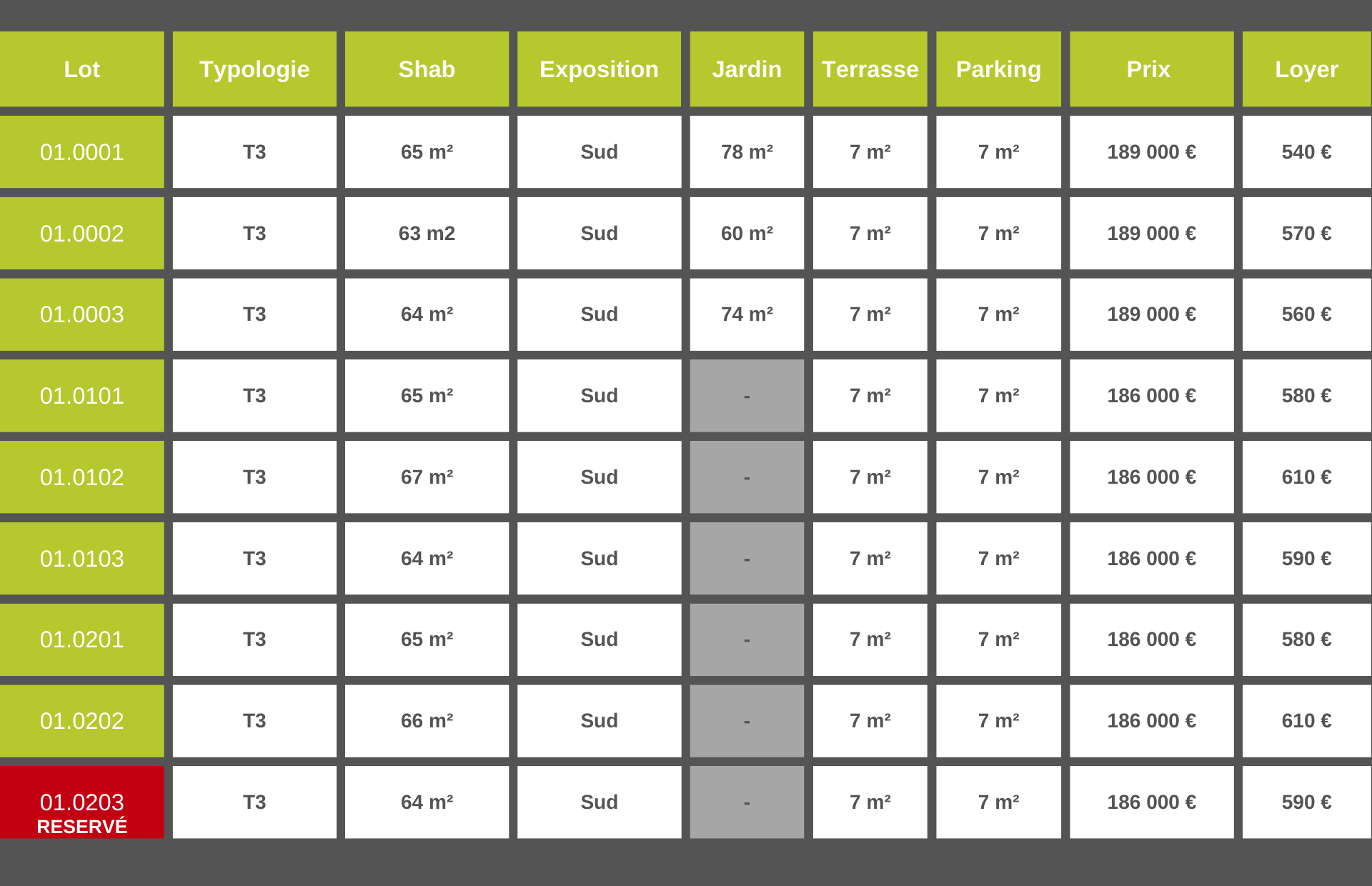Select the Exposition column header
The height and width of the screenshot is (886, 1372).
tap(599, 69)
